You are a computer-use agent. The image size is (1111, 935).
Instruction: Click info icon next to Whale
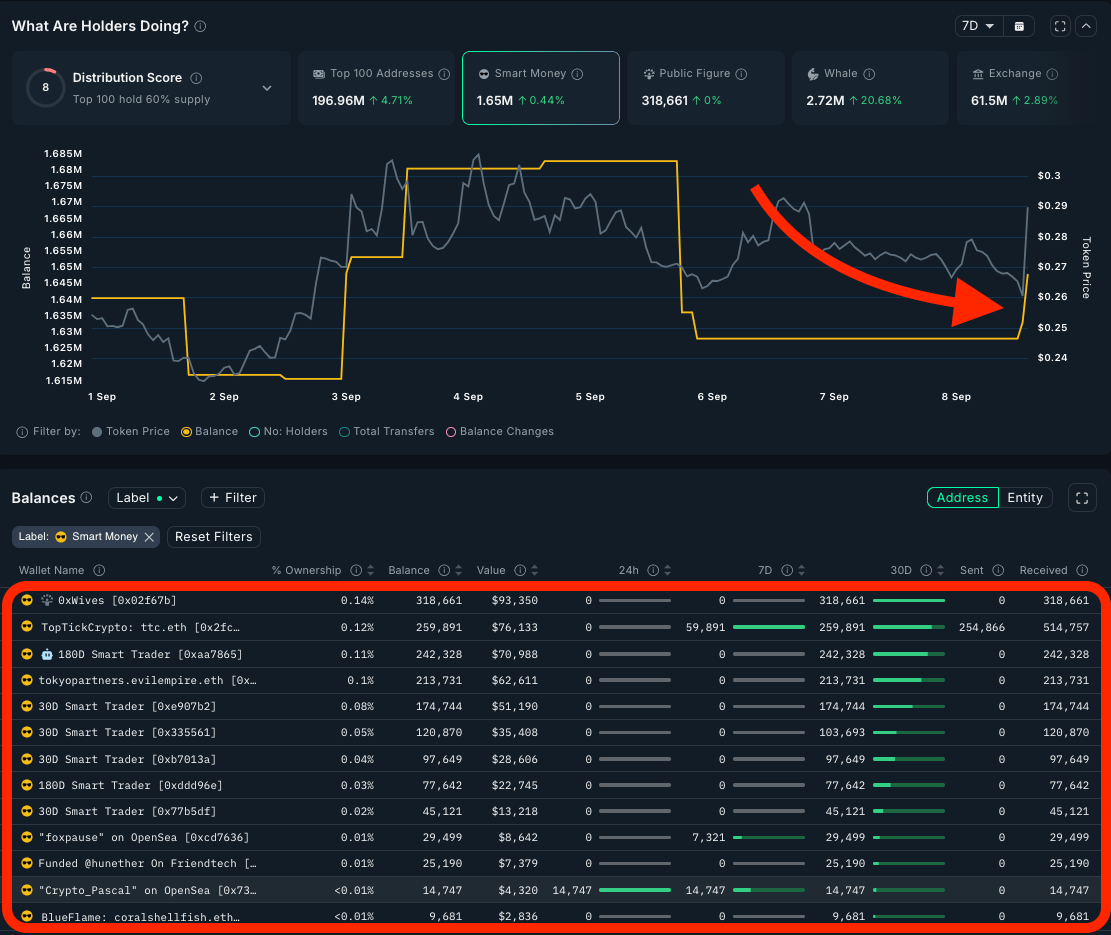tap(869, 74)
